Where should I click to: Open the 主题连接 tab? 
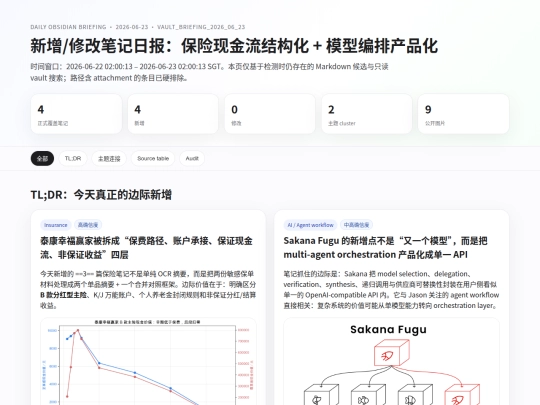pos(109,158)
